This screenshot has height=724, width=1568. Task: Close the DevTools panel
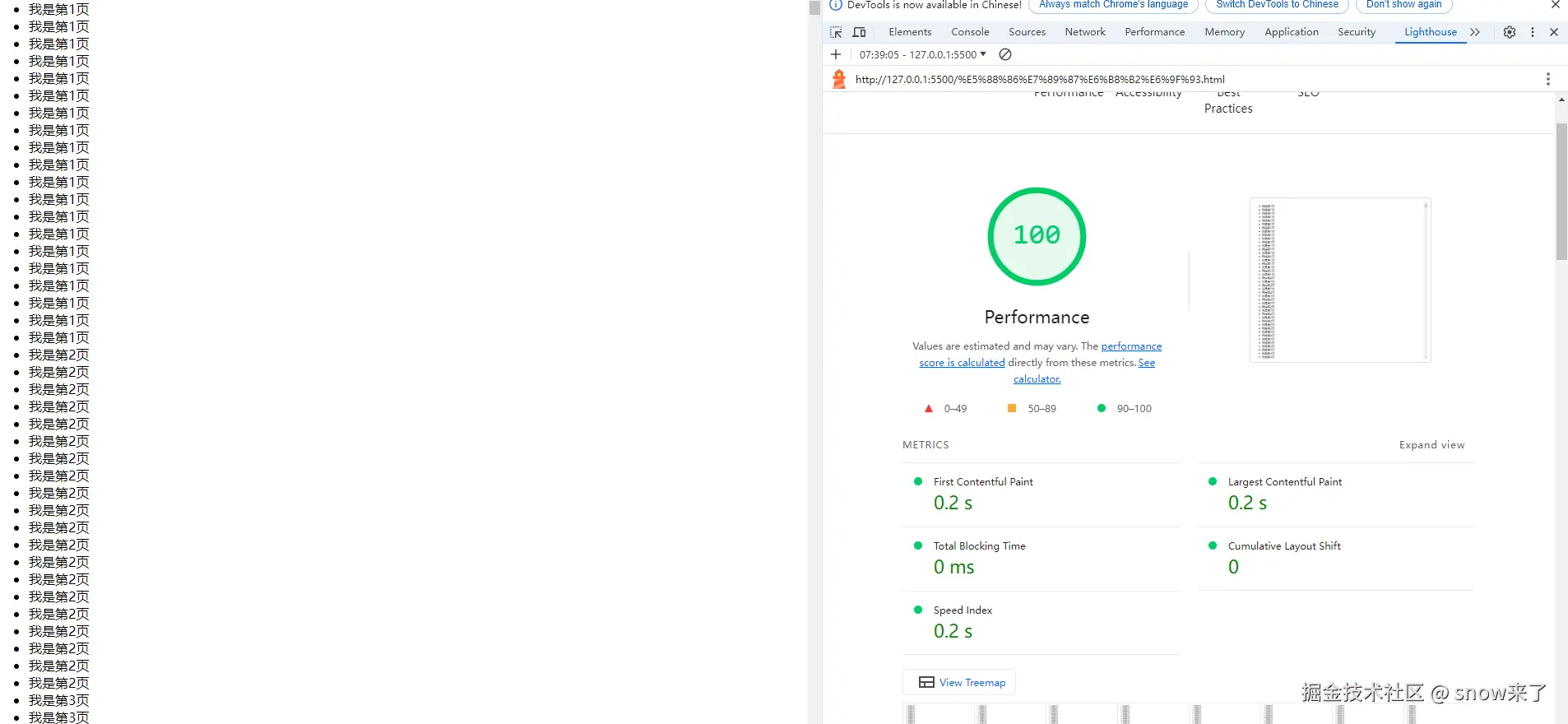tap(1554, 32)
